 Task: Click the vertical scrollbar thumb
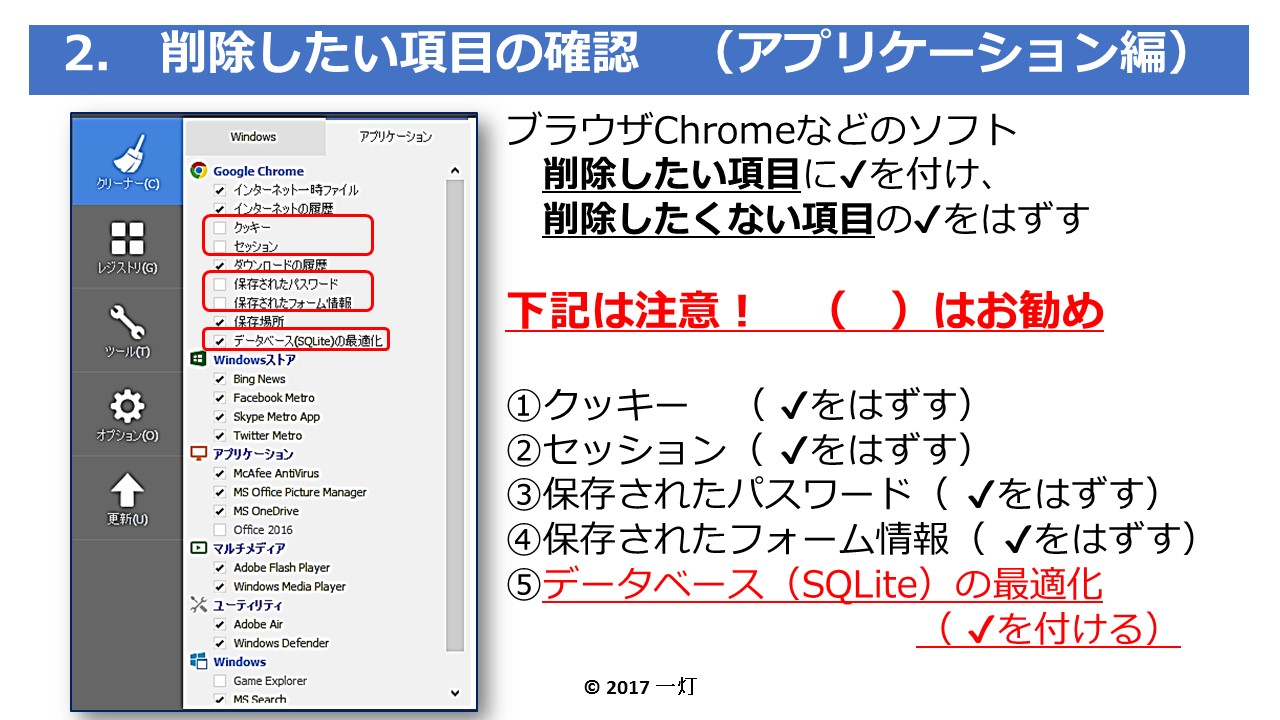pyautogui.click(x=455, y=415)
